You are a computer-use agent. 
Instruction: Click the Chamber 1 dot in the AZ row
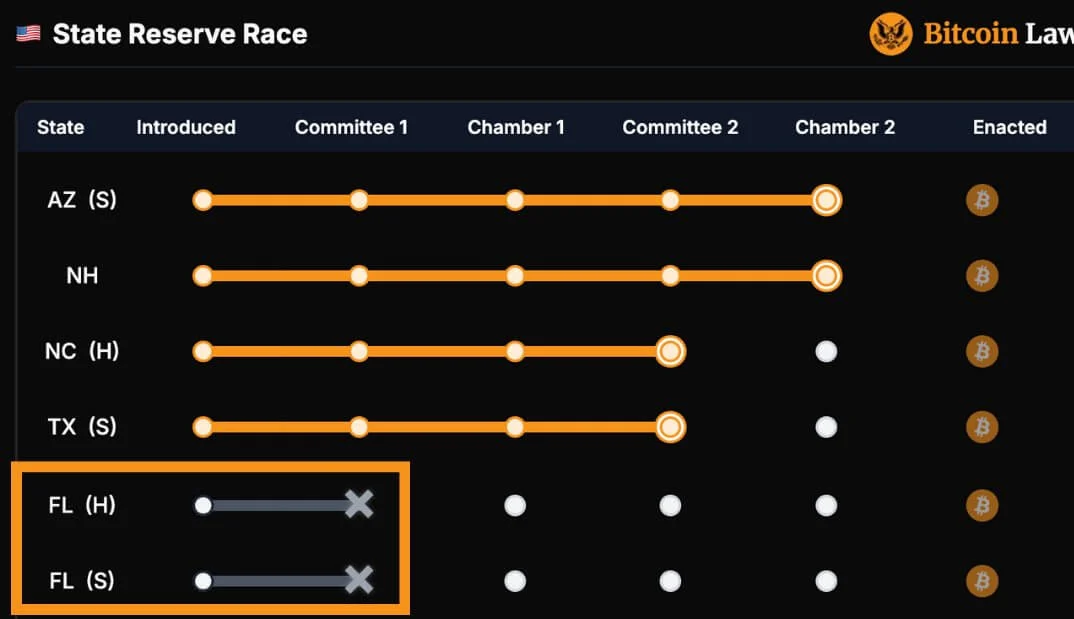coord(514,199)
